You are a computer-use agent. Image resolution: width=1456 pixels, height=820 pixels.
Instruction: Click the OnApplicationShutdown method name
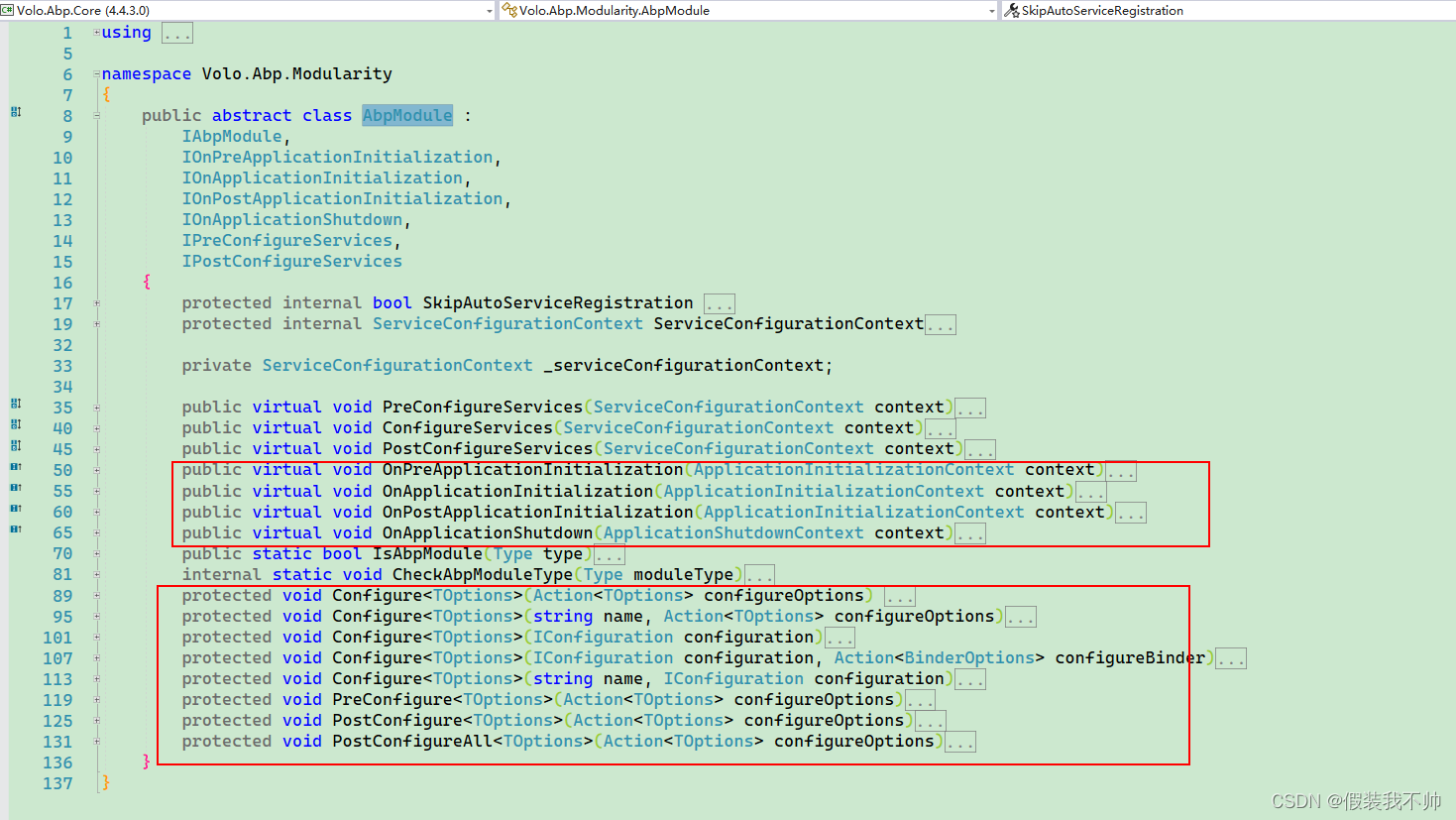point(488,532)
